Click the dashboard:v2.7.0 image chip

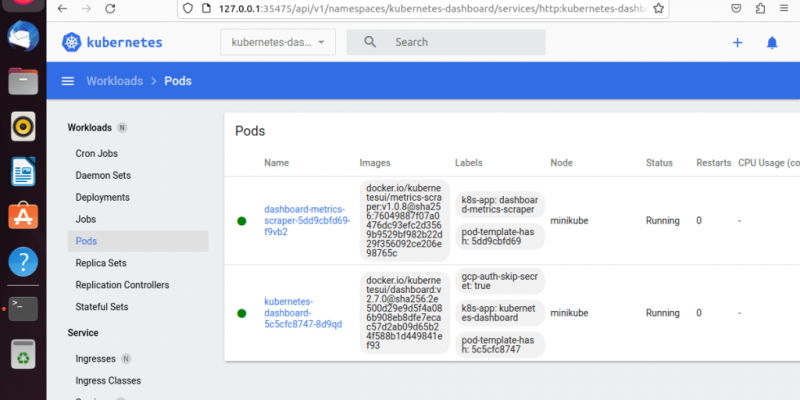click(405, 313)
